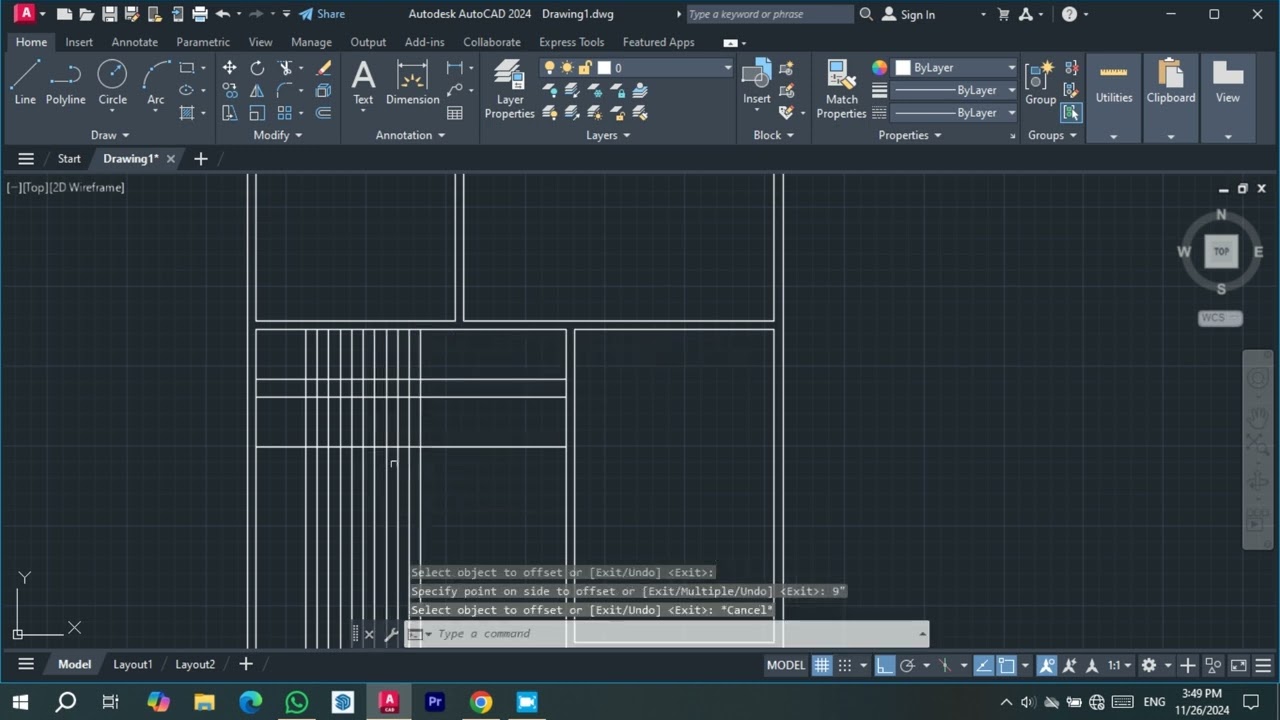Click Match Properties tool
This screenshot has width=1280, height=720.
click(841, 89)
